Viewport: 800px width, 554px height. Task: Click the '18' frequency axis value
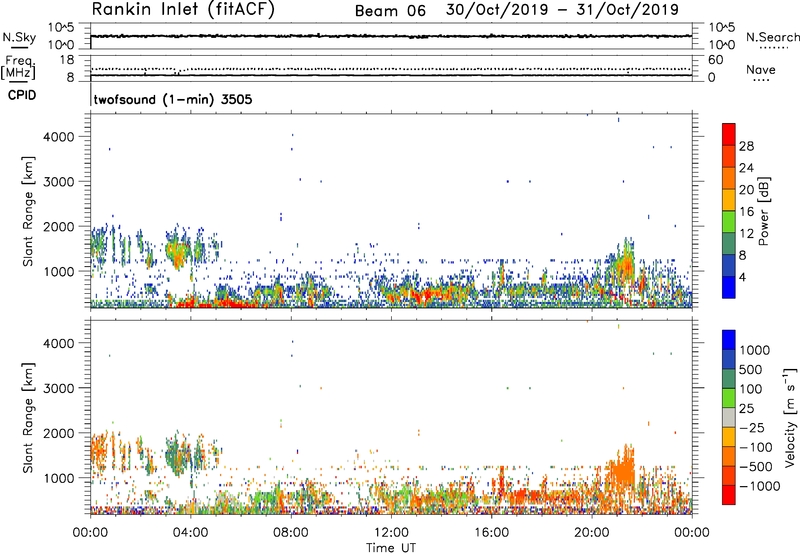67,60
